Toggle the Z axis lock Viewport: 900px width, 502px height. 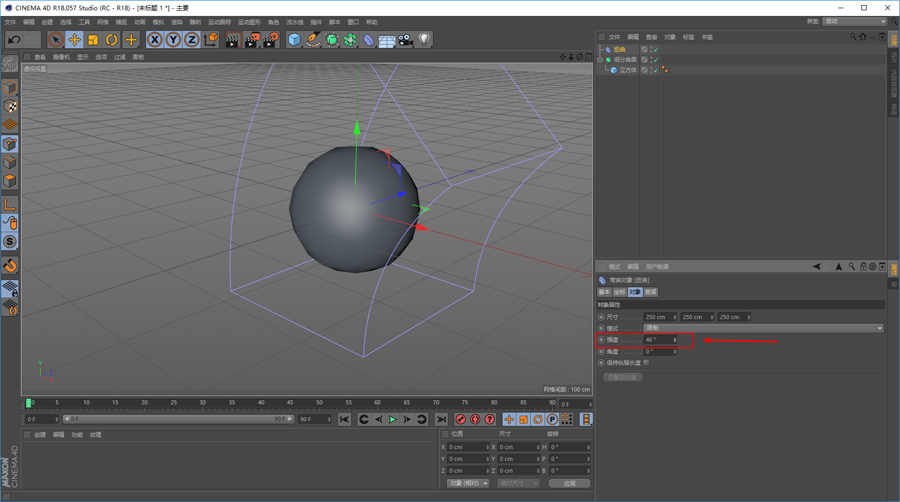coord(191,40)
